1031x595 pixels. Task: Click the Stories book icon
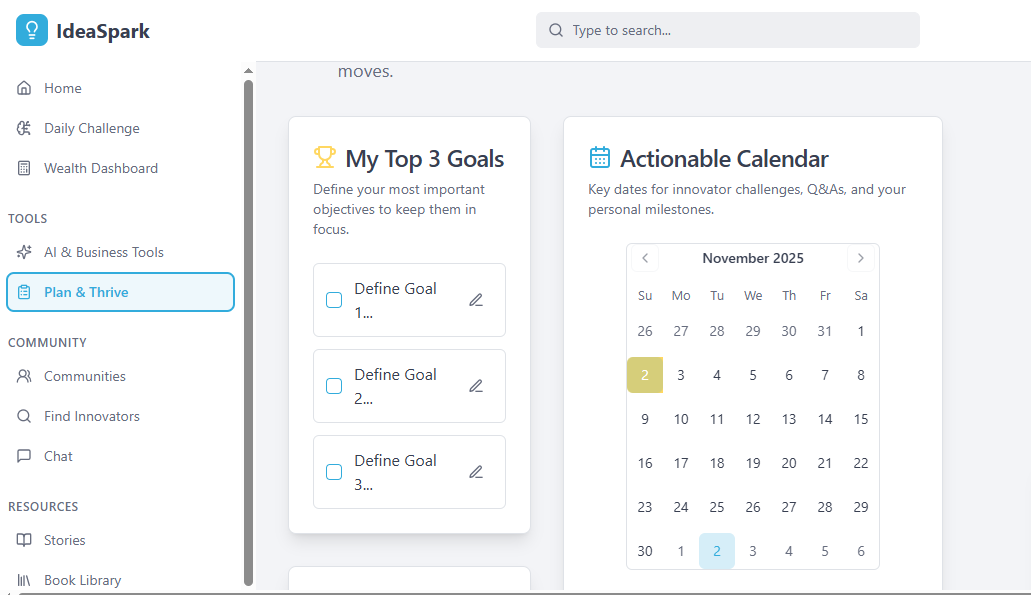click(x=24, y=540)
